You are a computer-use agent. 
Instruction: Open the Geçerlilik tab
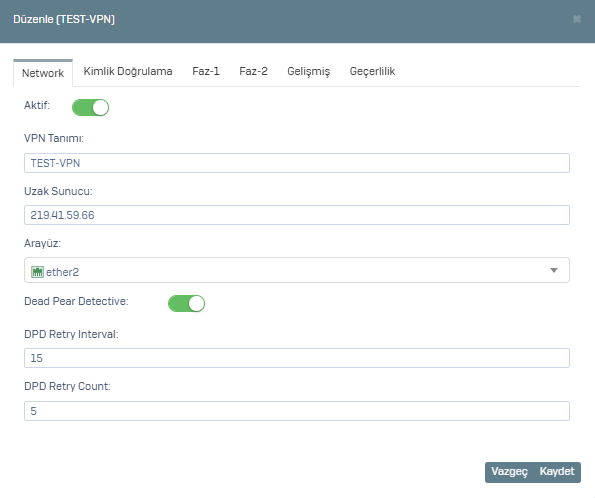coord(372,71)
